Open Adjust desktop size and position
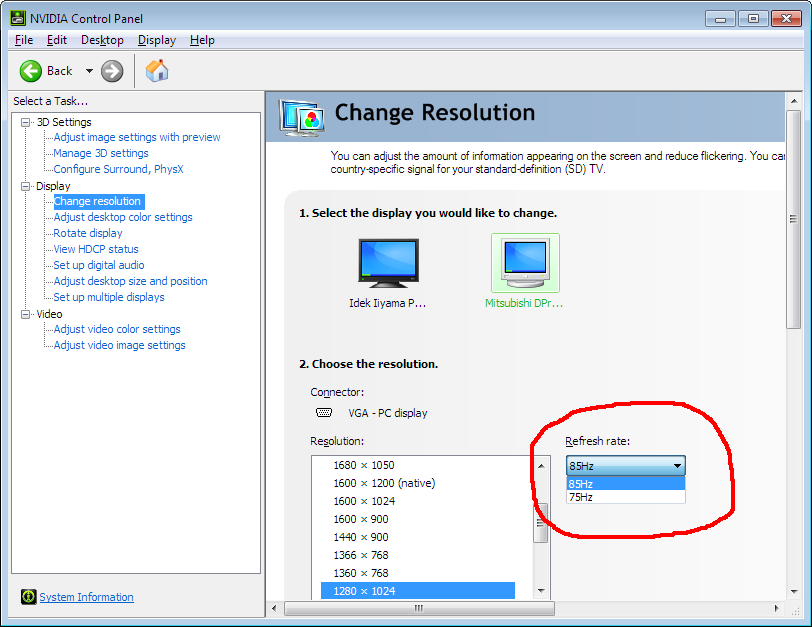This screenshot has width=812, height=627. [130, 281]
